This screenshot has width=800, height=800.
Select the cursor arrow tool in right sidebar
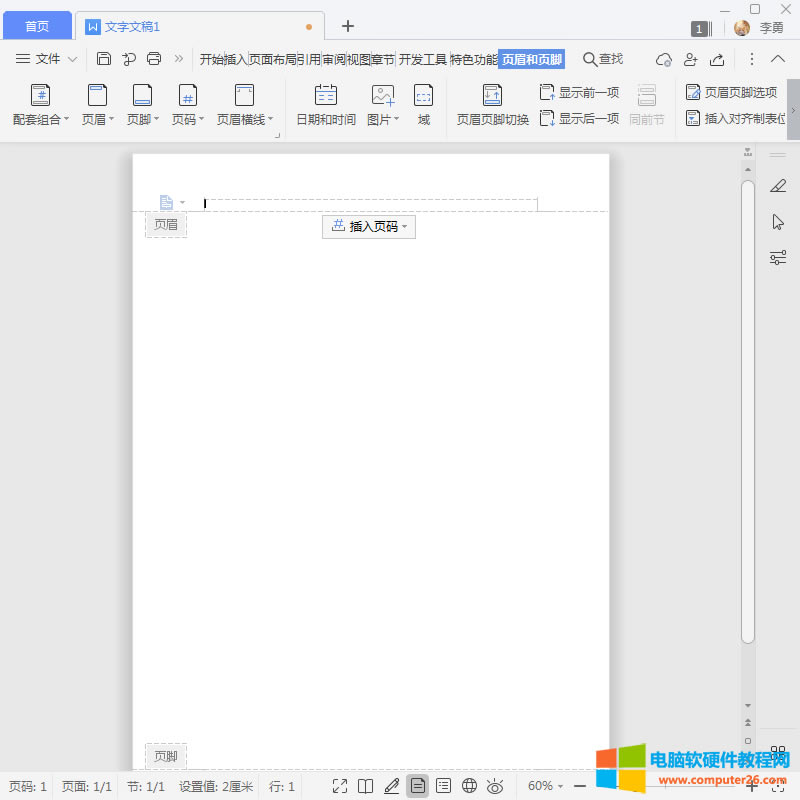[778, 221]
